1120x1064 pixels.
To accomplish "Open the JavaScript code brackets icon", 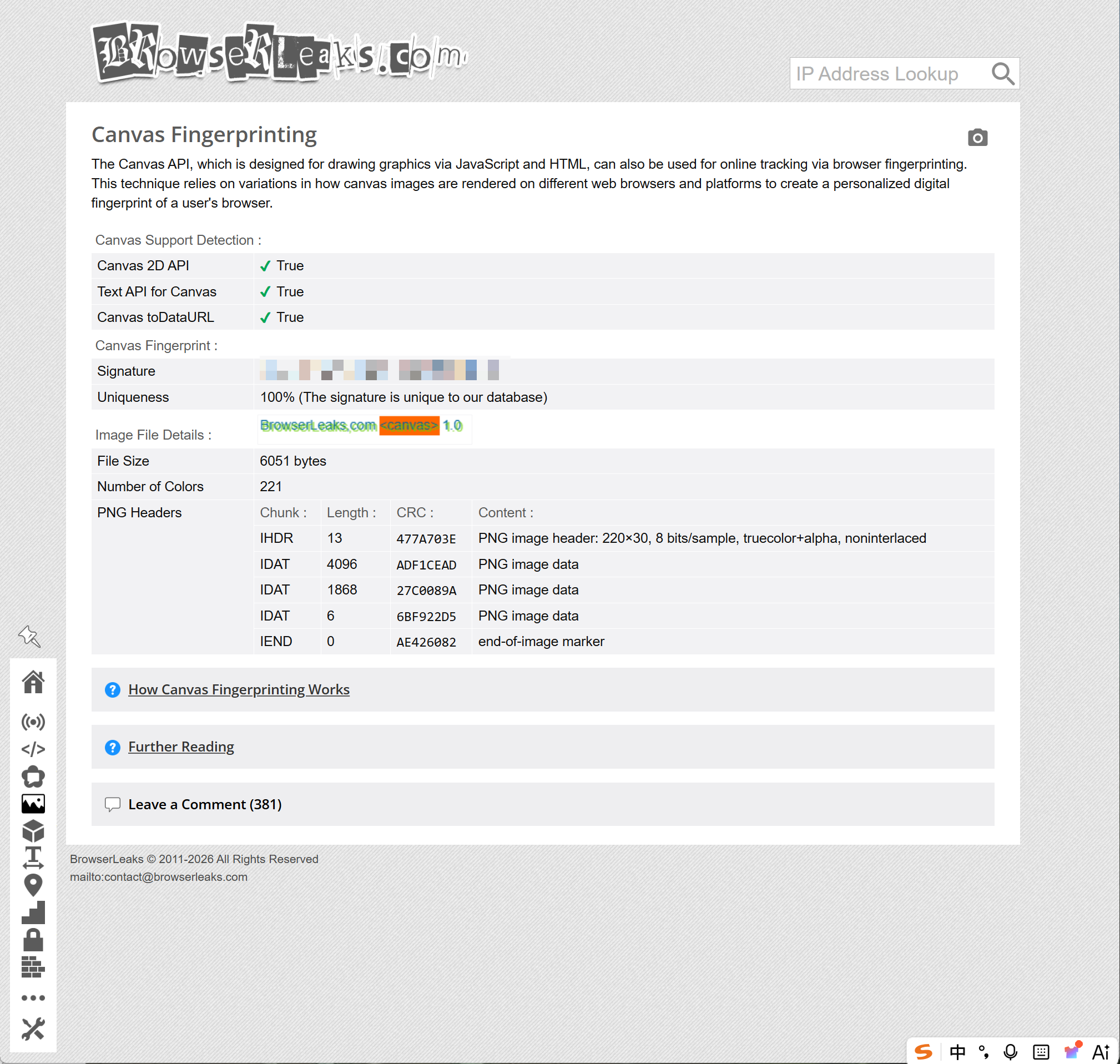I will tap(33, 749).
